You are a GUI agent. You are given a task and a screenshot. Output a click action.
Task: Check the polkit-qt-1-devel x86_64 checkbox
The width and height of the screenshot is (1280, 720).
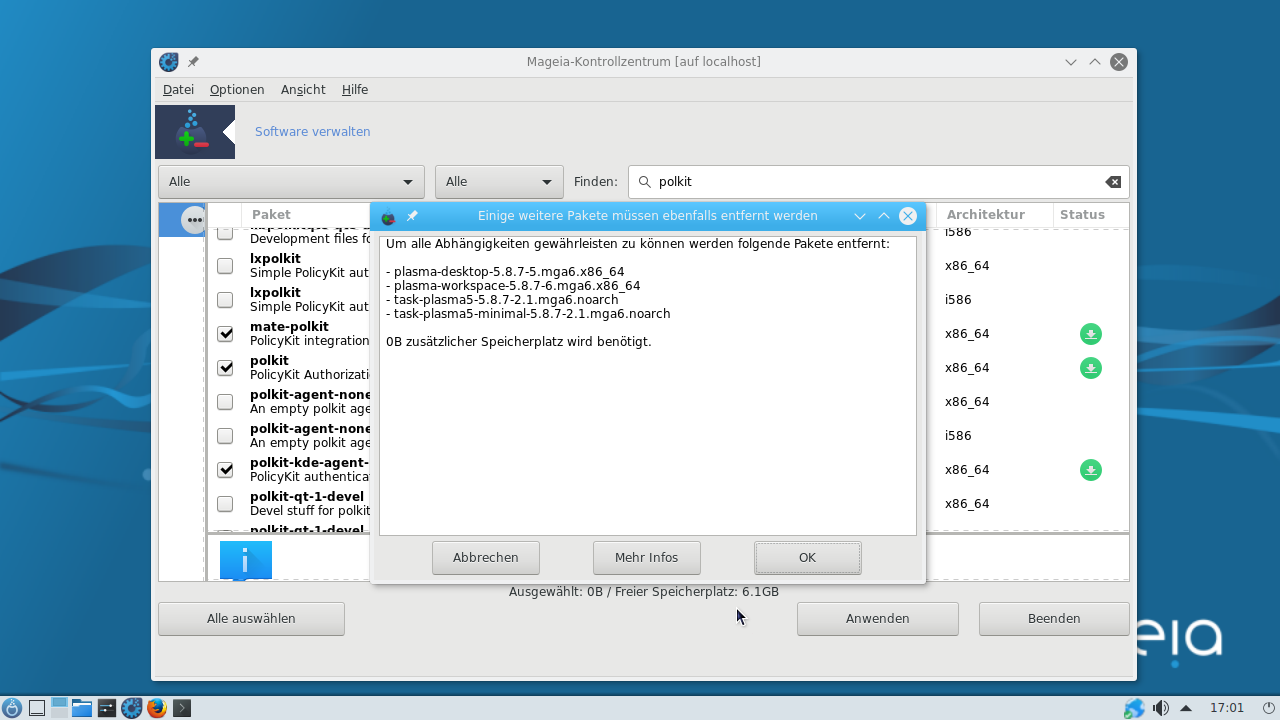[225, 503]
